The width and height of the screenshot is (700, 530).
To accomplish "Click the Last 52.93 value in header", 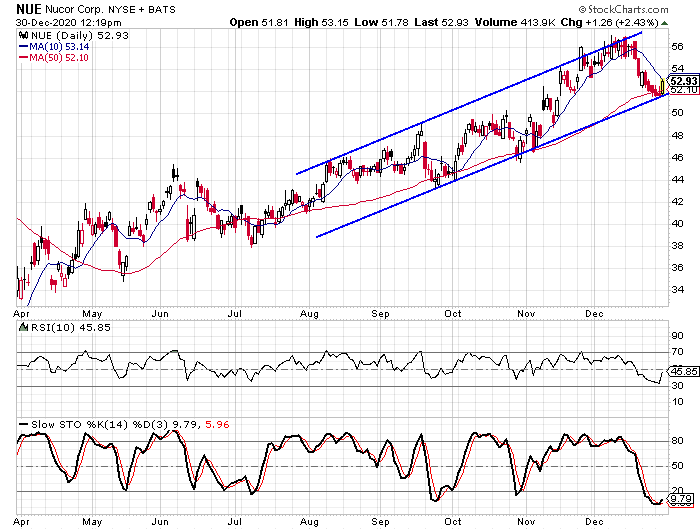I will pos(441,22).
